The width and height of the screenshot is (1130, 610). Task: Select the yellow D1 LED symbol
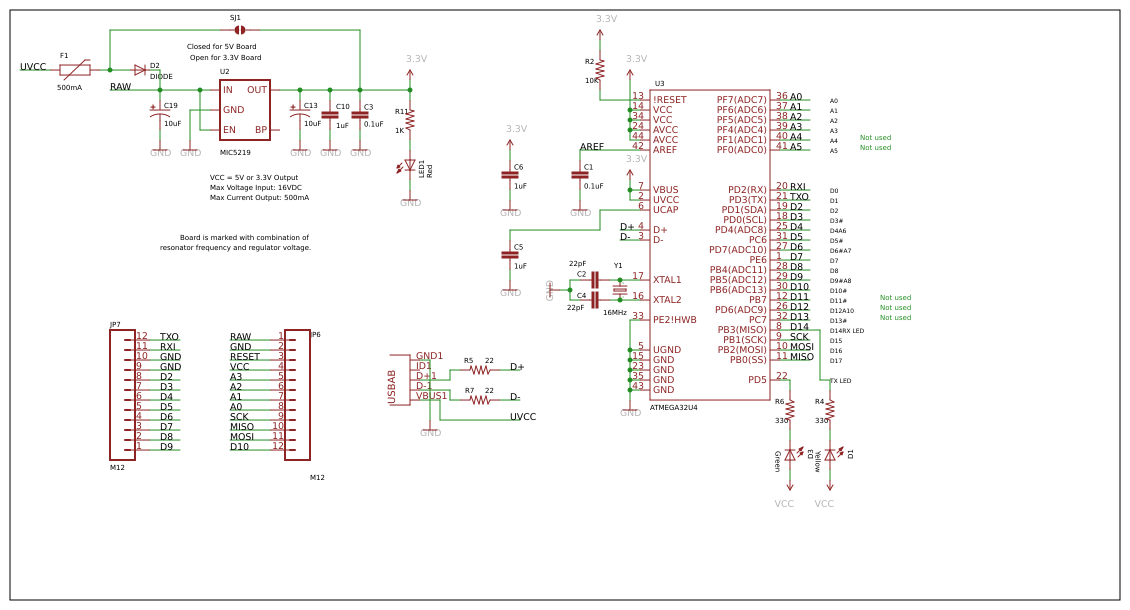pyautogui.click(x=833, y=454)
